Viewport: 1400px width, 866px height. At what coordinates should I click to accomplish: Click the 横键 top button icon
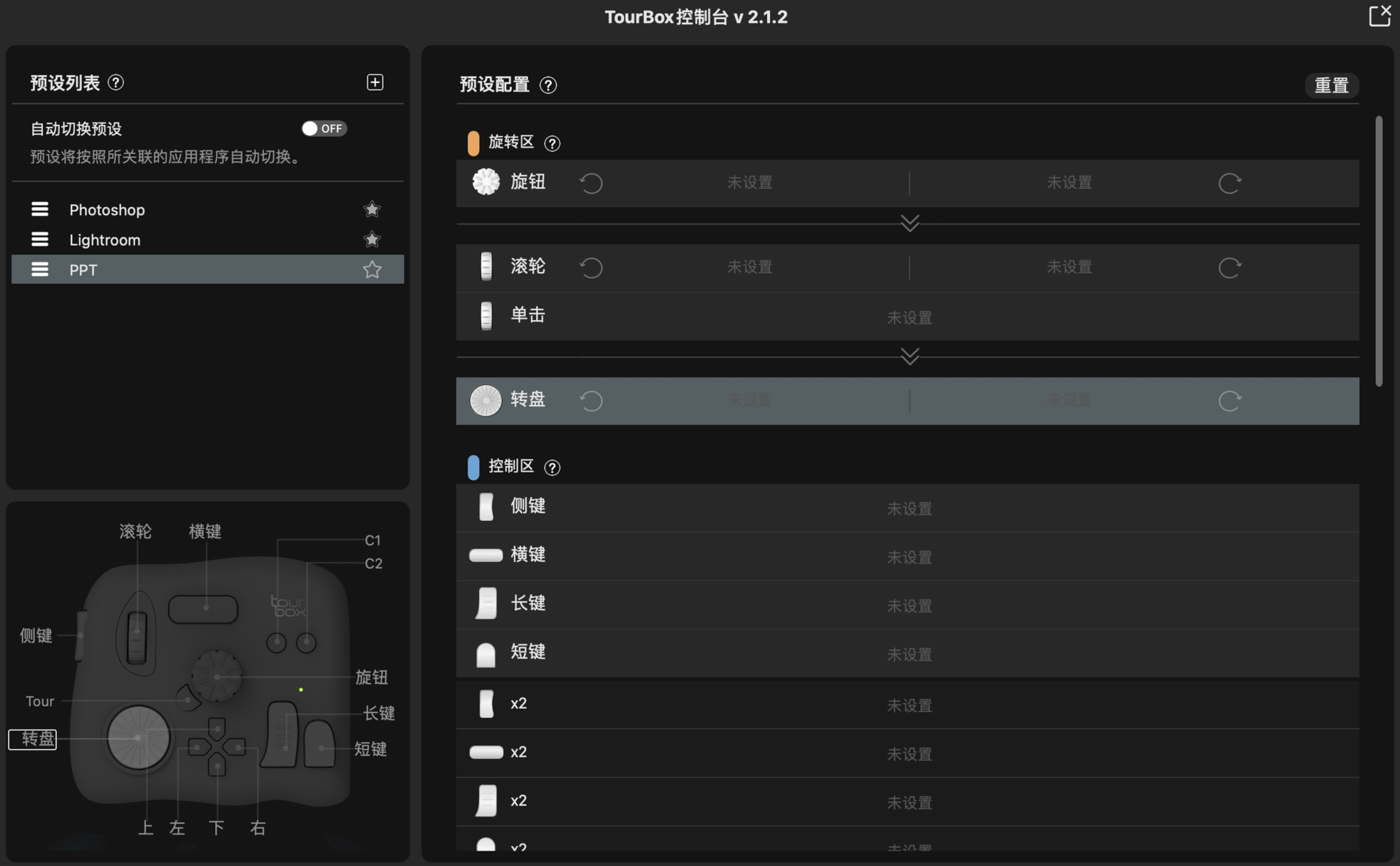point(486,555)
